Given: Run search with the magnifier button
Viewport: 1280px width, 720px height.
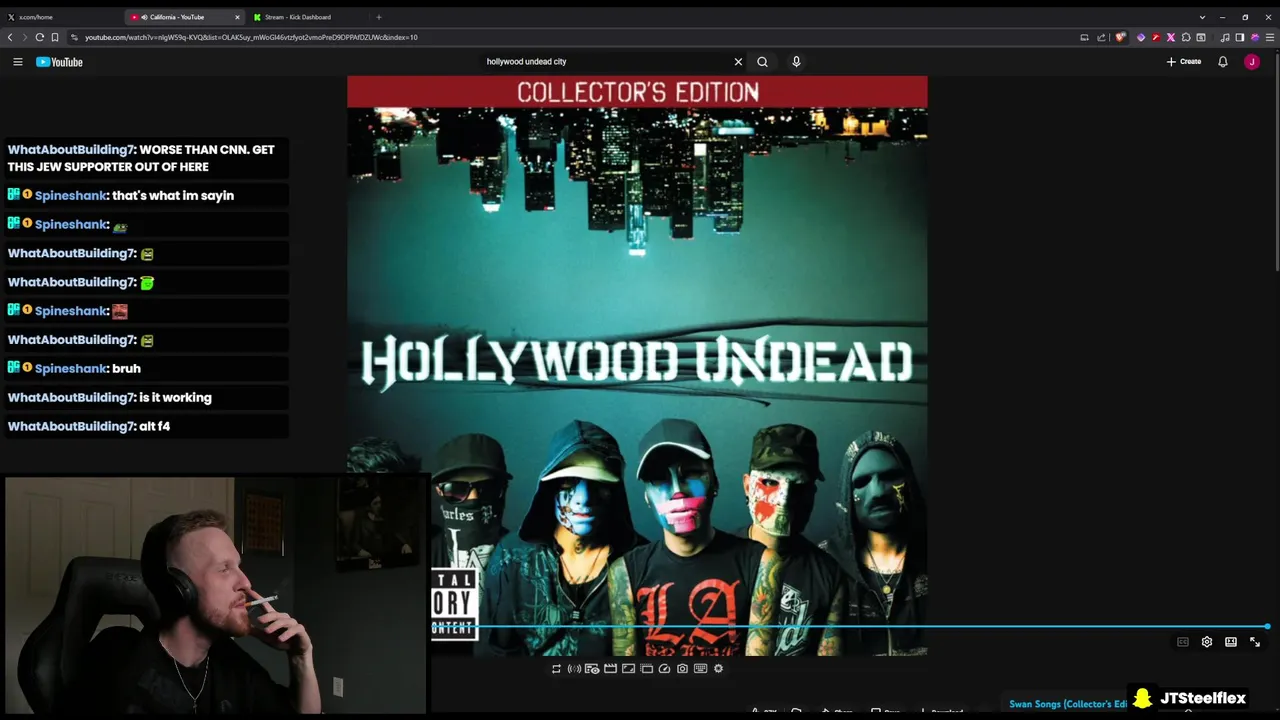Looking at the screenshot, I should click(762, 62).
